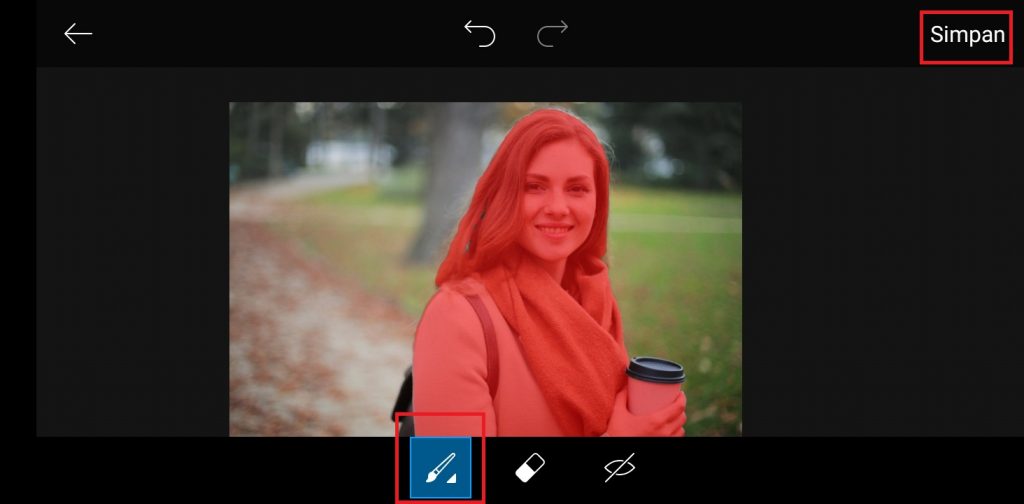Go back using the left arrow
1024x504 pixels.
(78, 34)
